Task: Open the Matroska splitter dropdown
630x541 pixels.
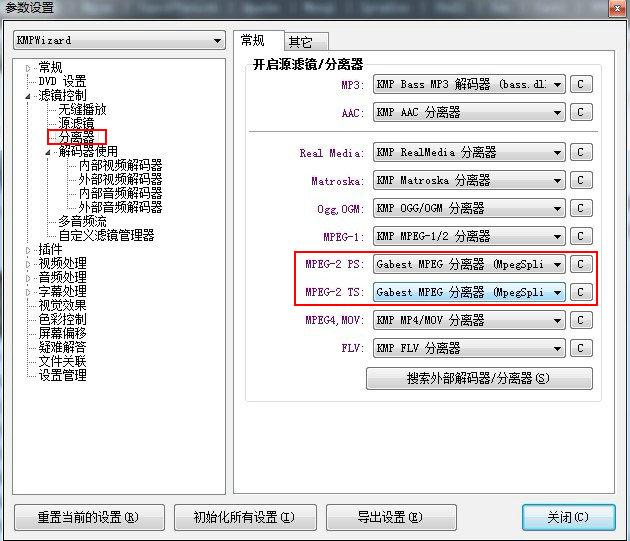Action: (469, 180)
